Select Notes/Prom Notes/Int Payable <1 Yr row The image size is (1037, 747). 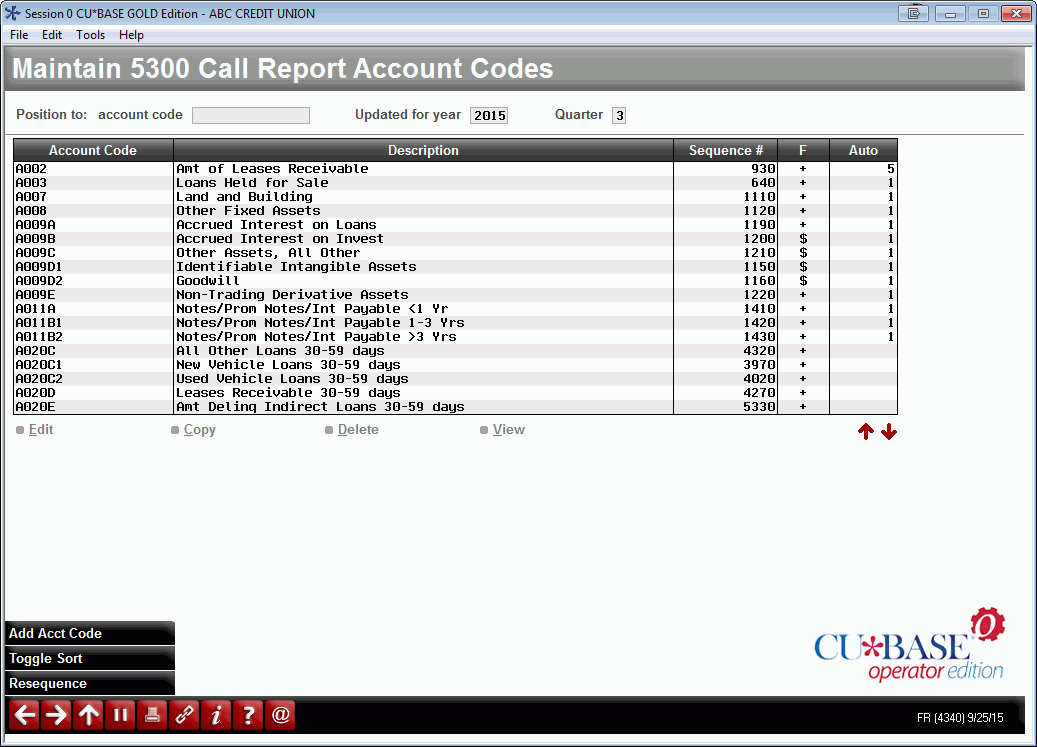(x=455, y=309)
